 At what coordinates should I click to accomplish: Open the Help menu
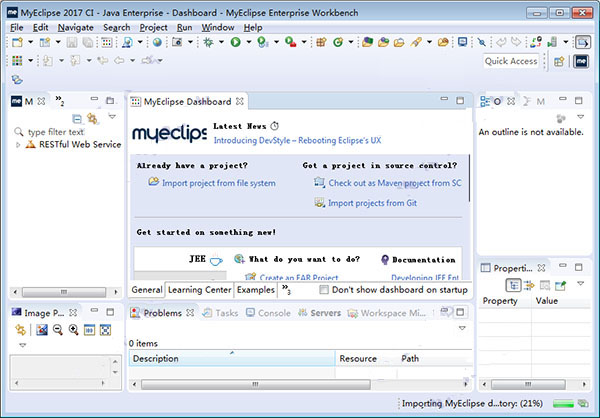[253, 28]
